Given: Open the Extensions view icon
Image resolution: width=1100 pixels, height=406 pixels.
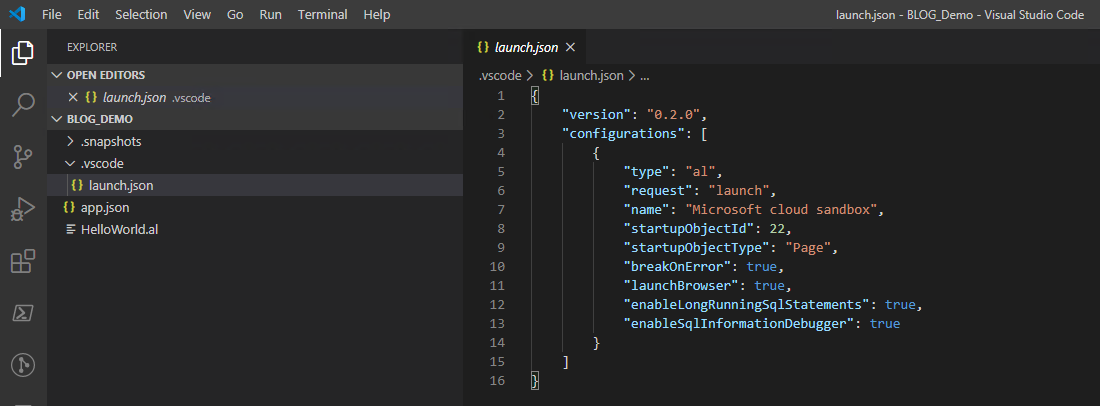Looking at the screenshot, I should pyautogui.click(x=22, y=262).
